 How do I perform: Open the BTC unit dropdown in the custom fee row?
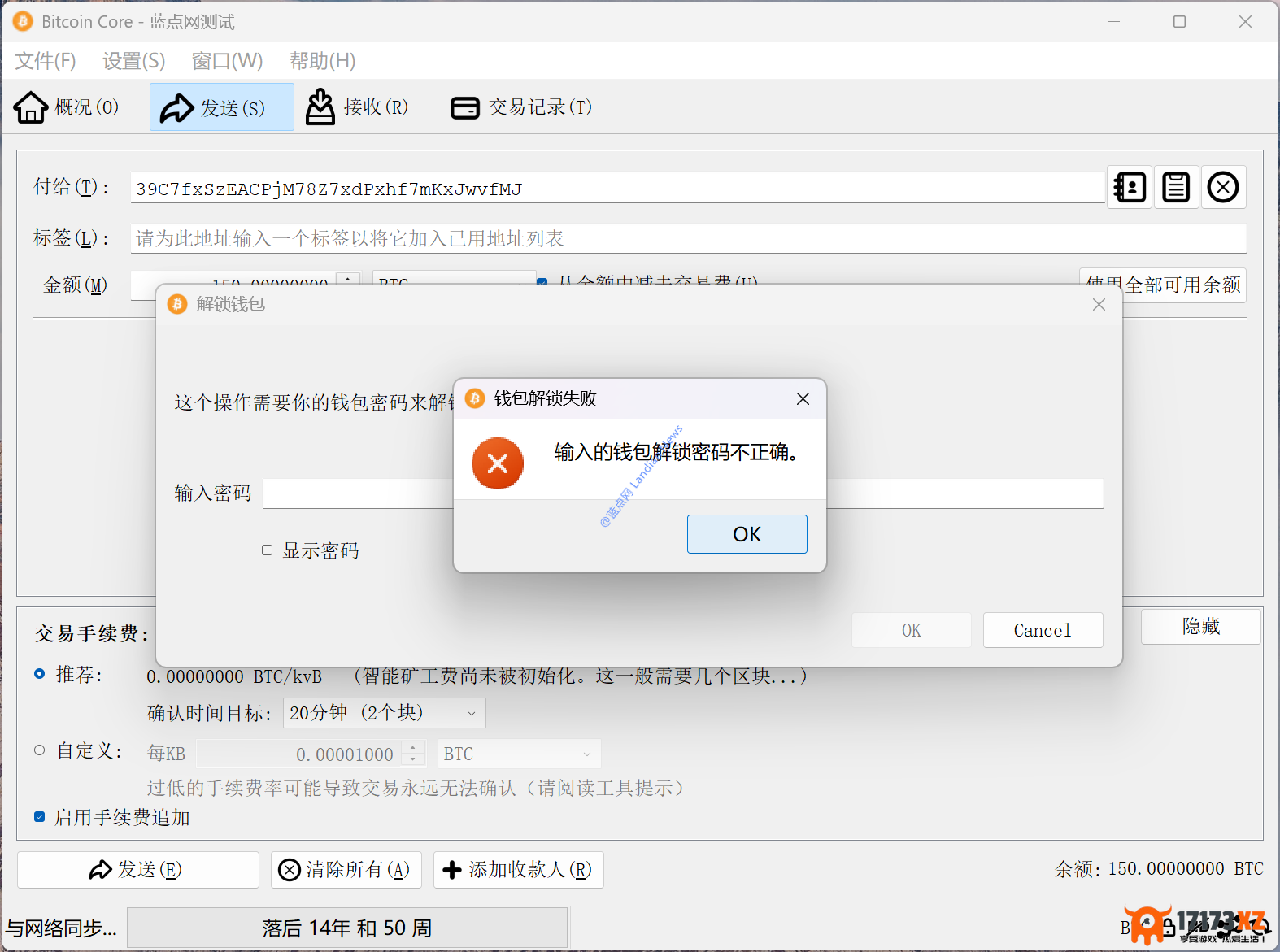coord(519,754)
